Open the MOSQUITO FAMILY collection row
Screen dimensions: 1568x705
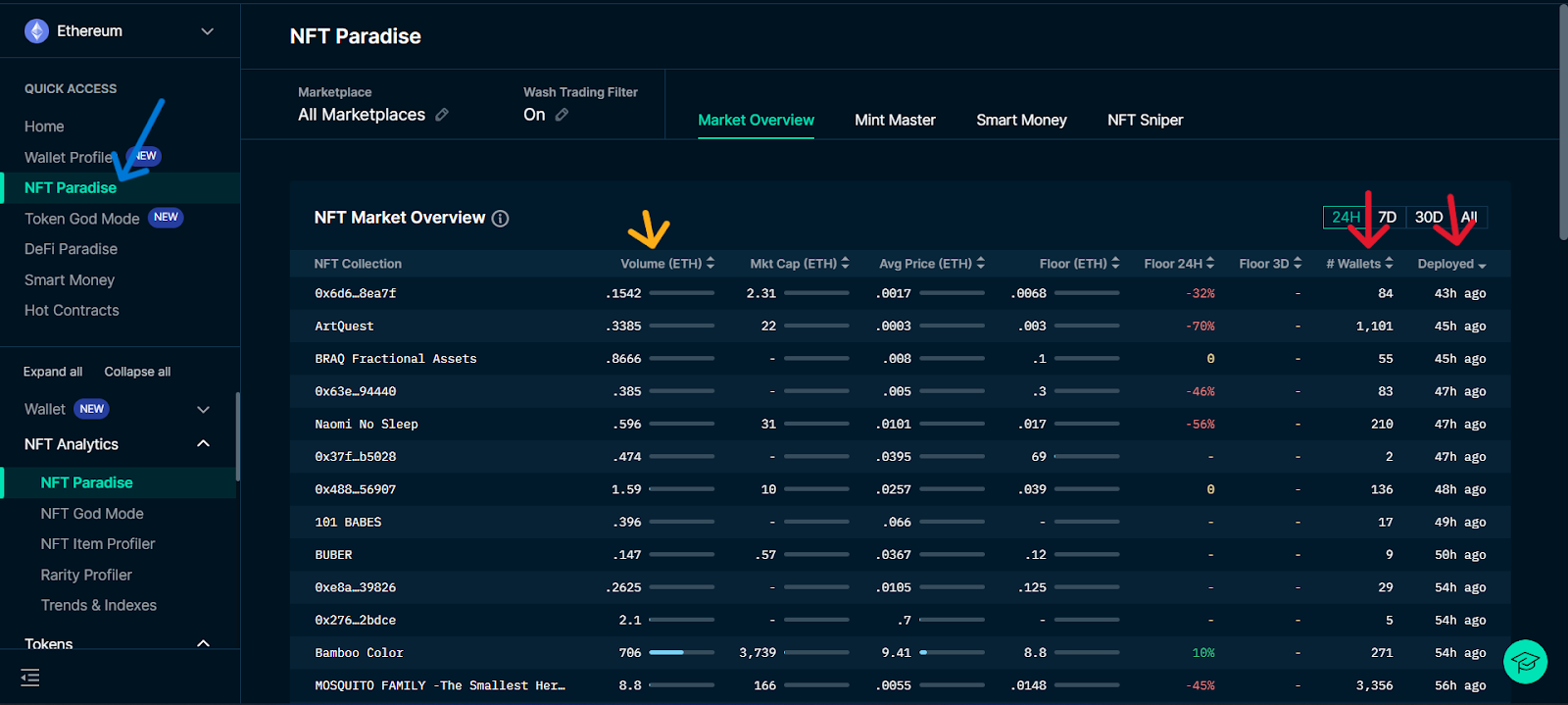point(900,685)
